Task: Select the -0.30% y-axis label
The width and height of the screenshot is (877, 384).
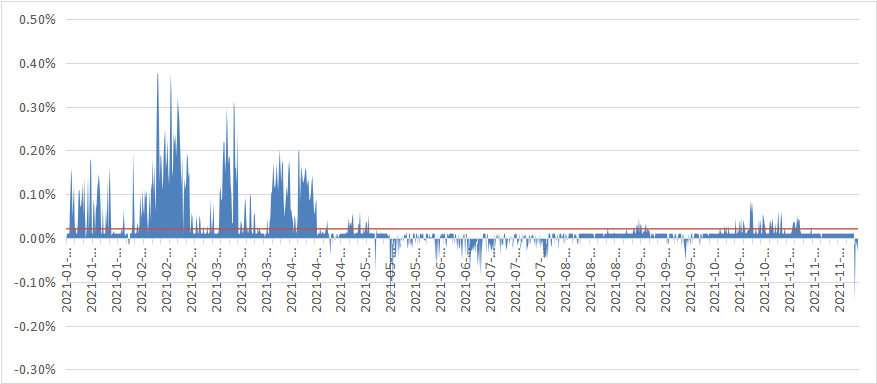Action: tap(36, 370)
